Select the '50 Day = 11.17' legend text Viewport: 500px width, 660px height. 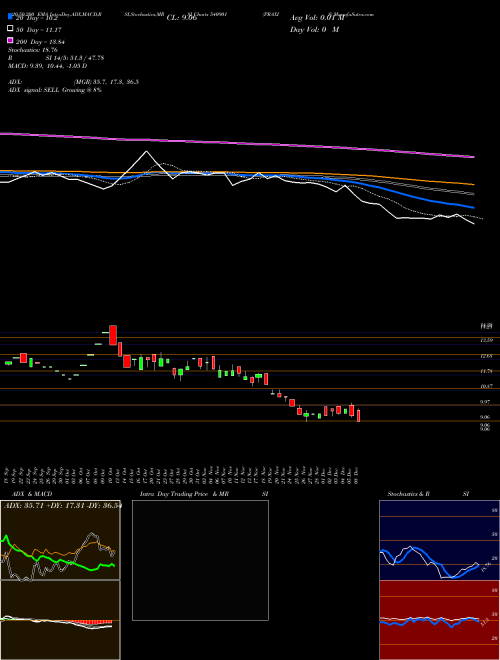pos(39,29)
